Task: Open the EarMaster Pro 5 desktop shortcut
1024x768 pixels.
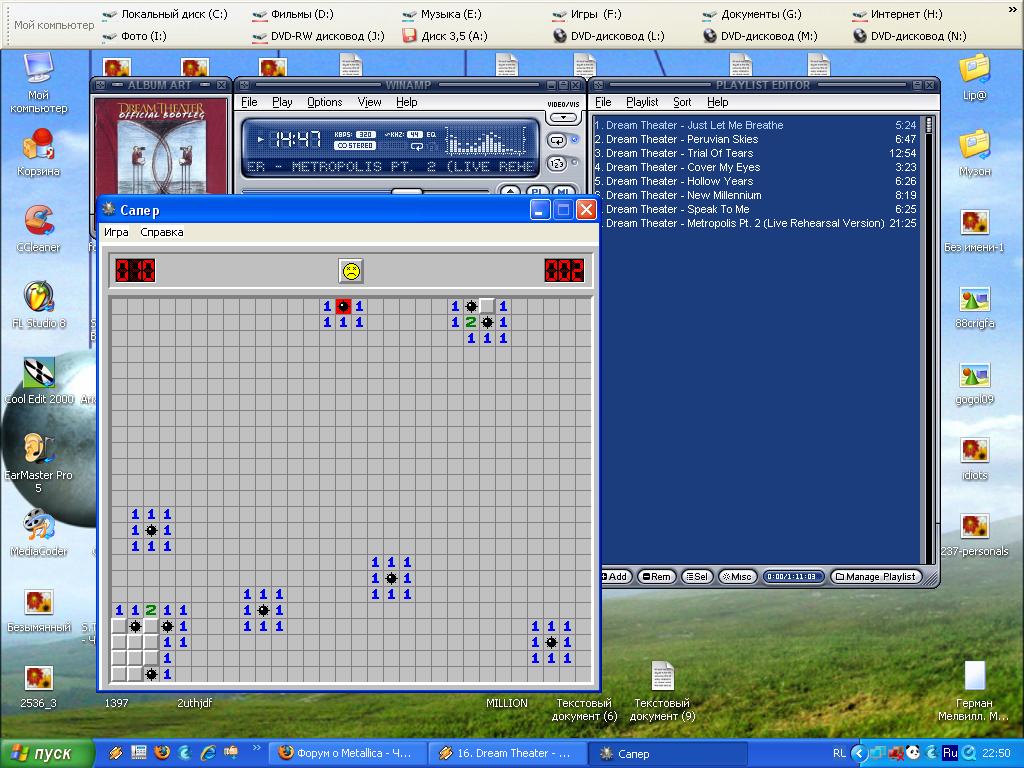Action: [38, 449]
